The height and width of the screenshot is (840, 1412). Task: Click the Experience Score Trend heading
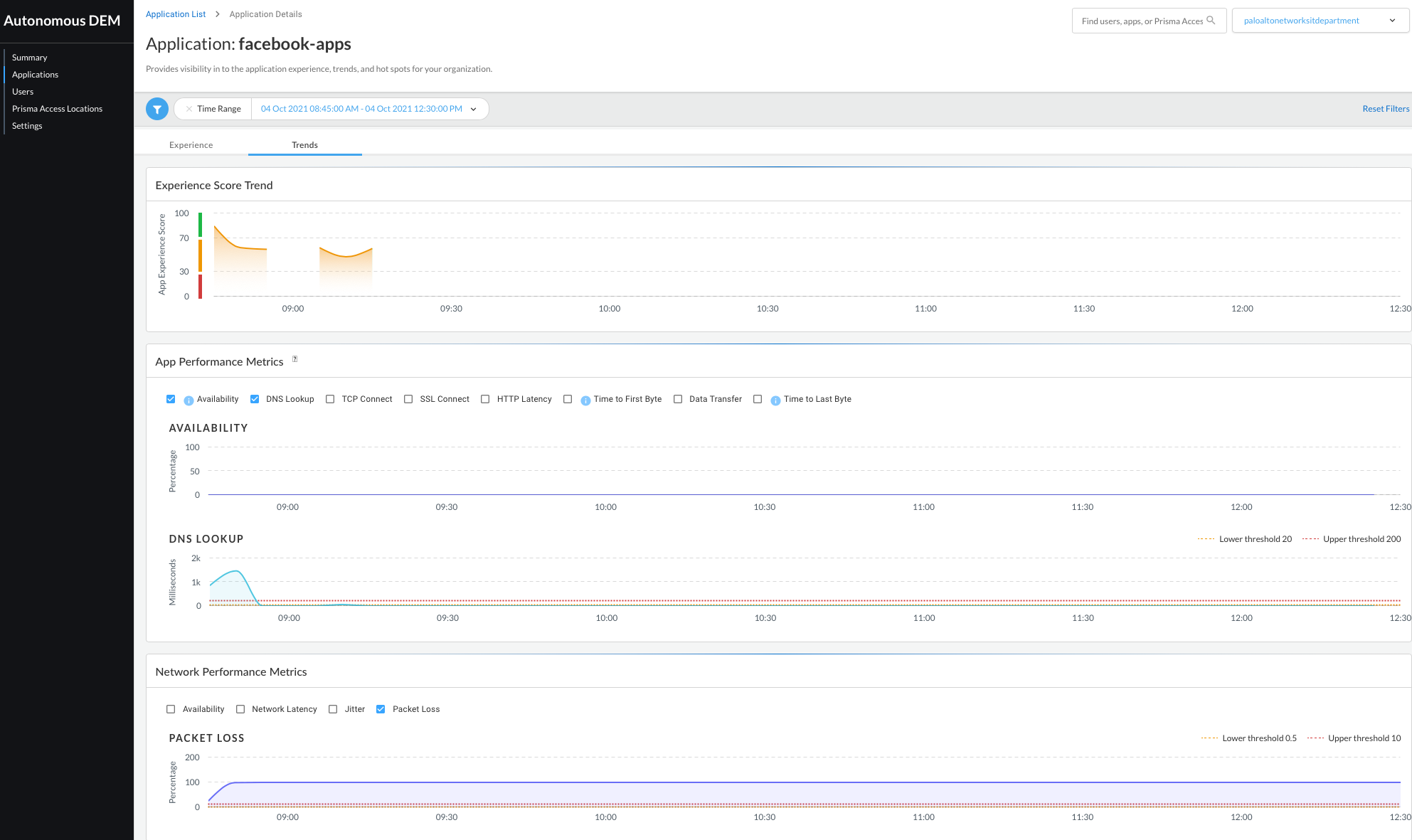point(214,185)
